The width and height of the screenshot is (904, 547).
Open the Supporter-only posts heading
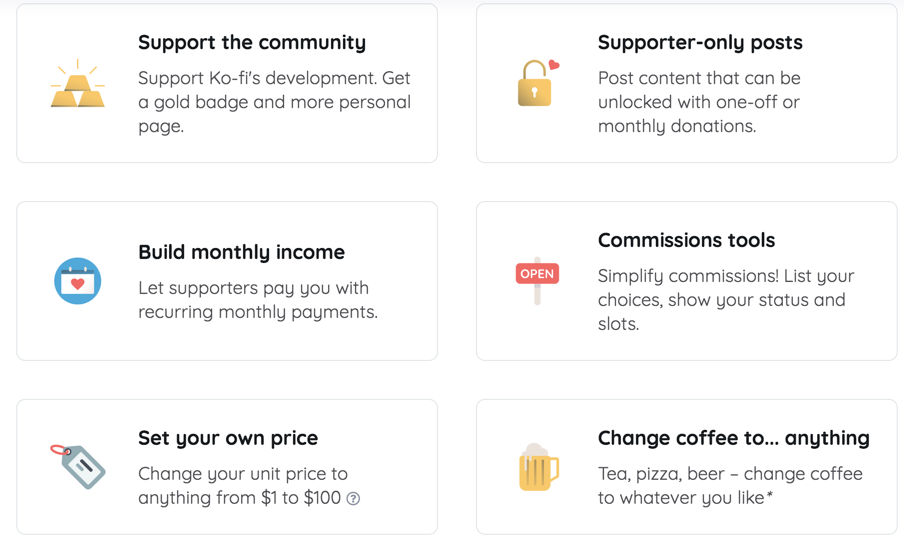700,42
